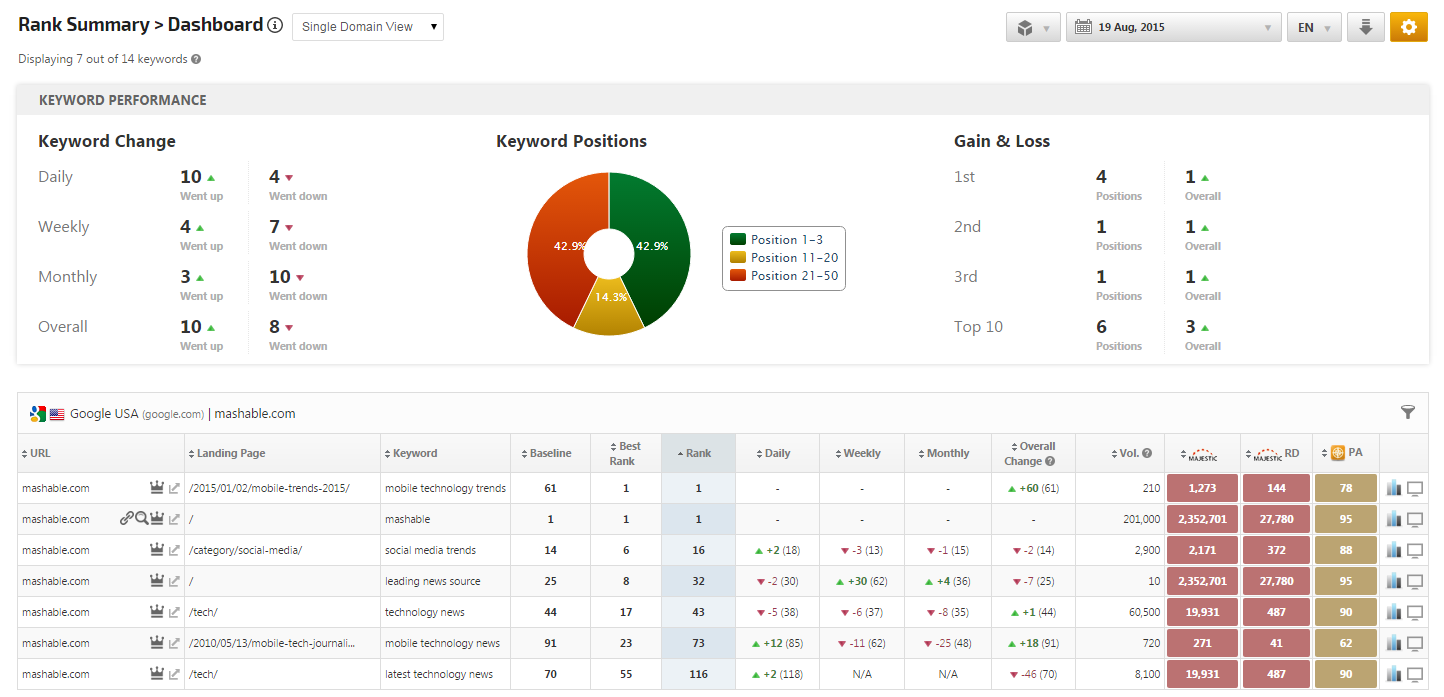The width and height of the screenshot is (1444, 697).
Task: Open external link icon for technology news row
Action: coord(174,612)
